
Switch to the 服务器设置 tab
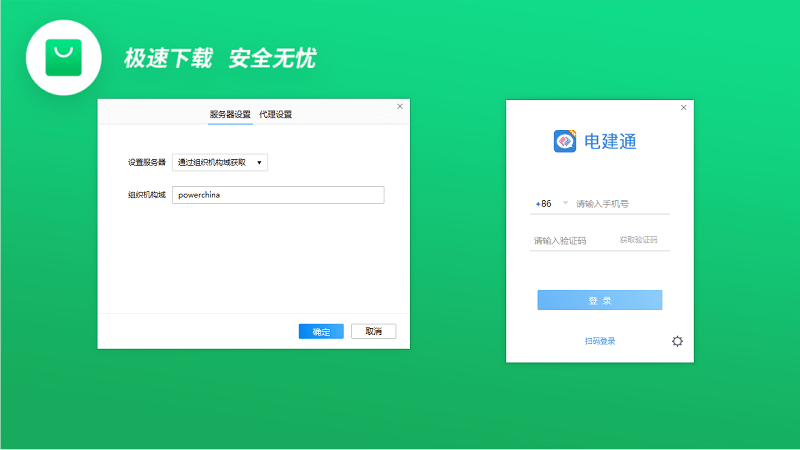pos(230,114)
